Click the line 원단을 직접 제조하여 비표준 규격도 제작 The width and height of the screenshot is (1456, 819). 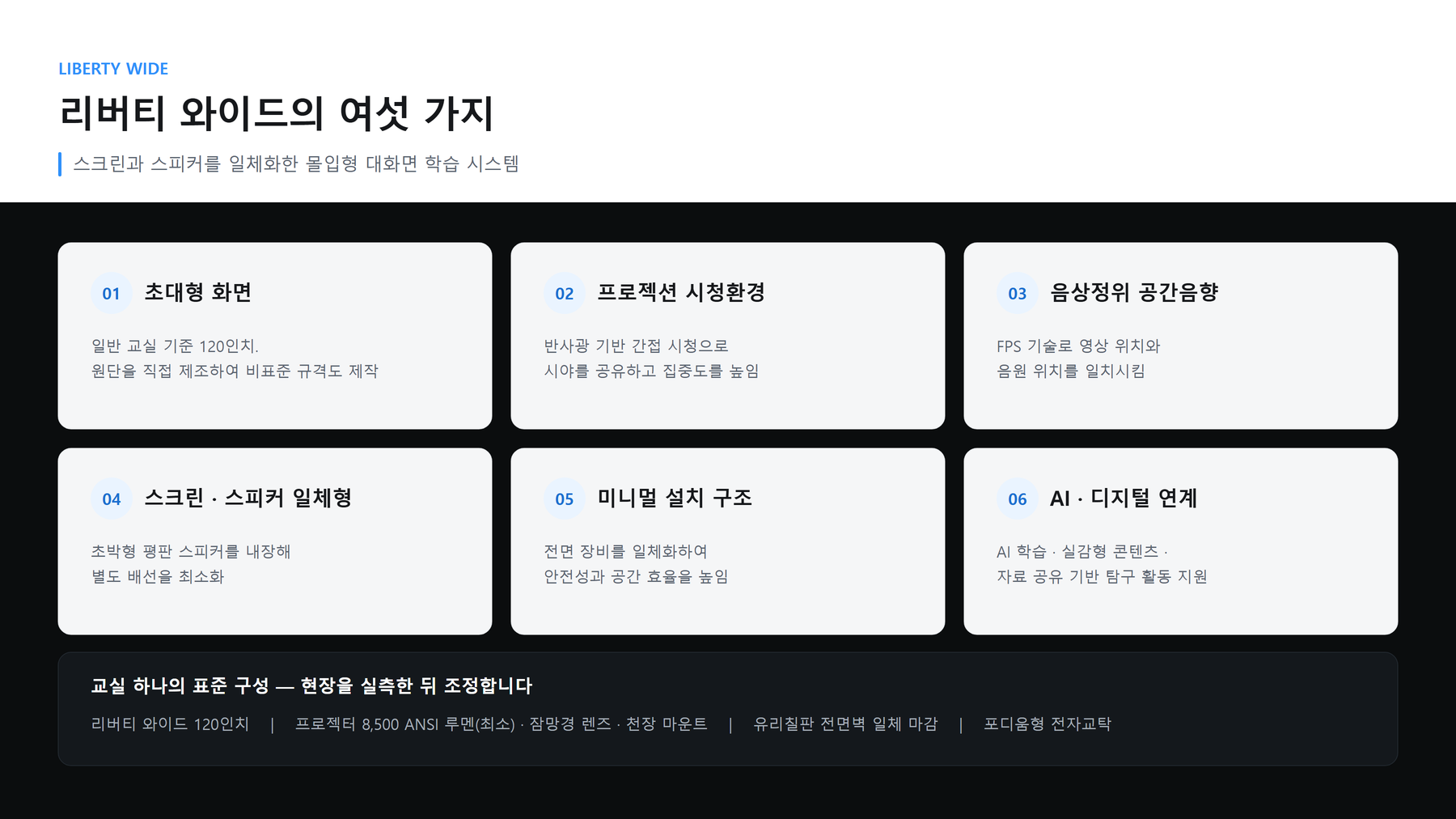coord(235,371)
